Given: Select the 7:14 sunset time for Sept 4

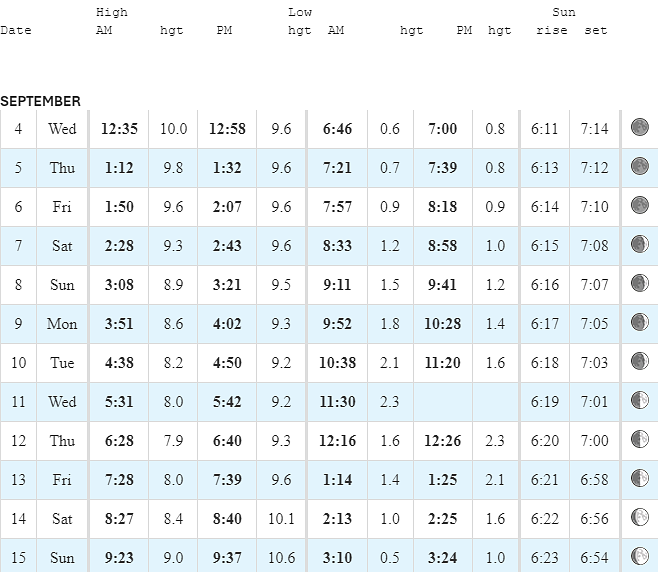Looking at the screenshot, I should click(x=594, y=129).
